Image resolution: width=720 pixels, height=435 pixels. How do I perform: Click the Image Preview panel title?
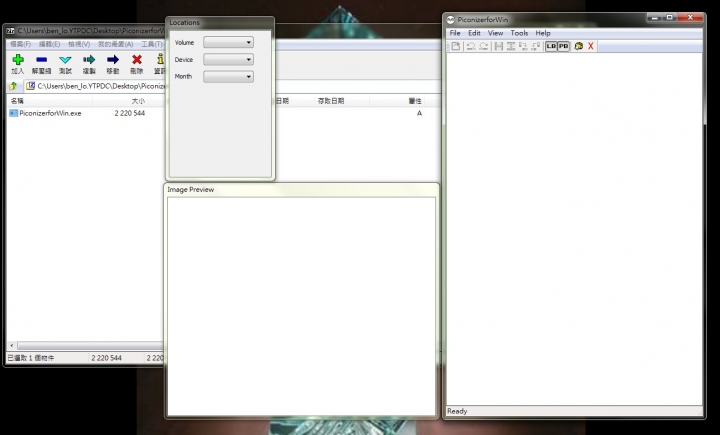coord(191,189)
